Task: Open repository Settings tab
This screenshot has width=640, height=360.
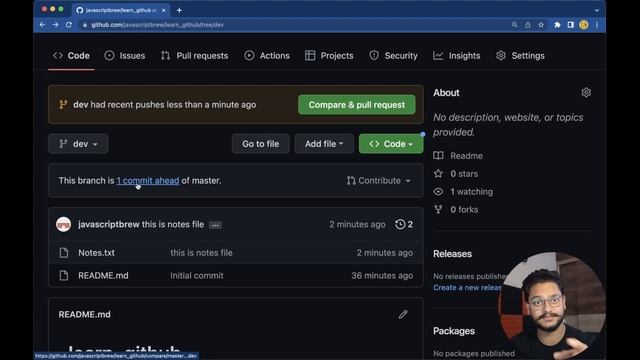Action: (520, 56)
